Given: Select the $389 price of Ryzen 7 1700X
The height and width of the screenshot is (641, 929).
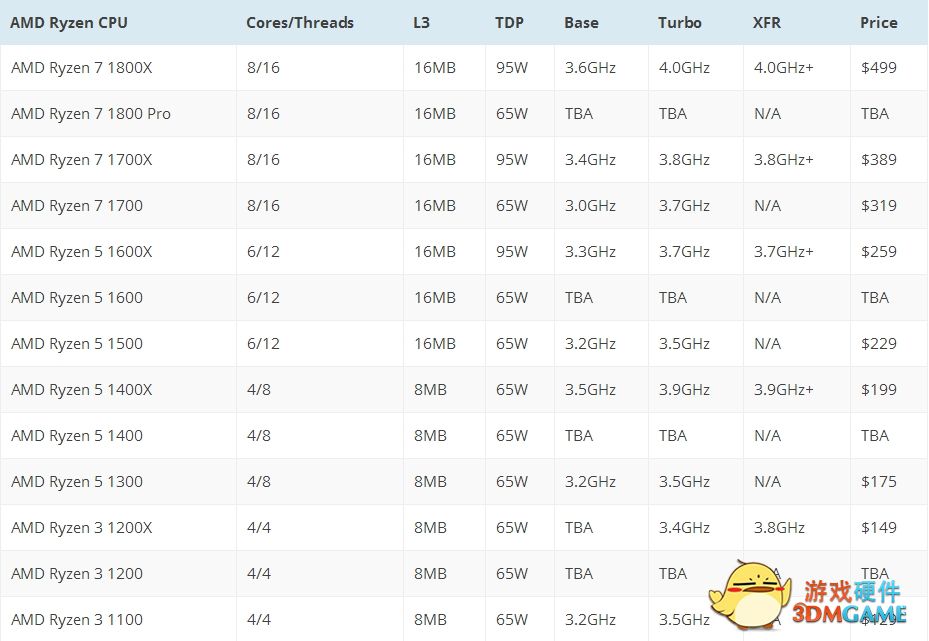Looking at the screenshot, I should 879,160.
